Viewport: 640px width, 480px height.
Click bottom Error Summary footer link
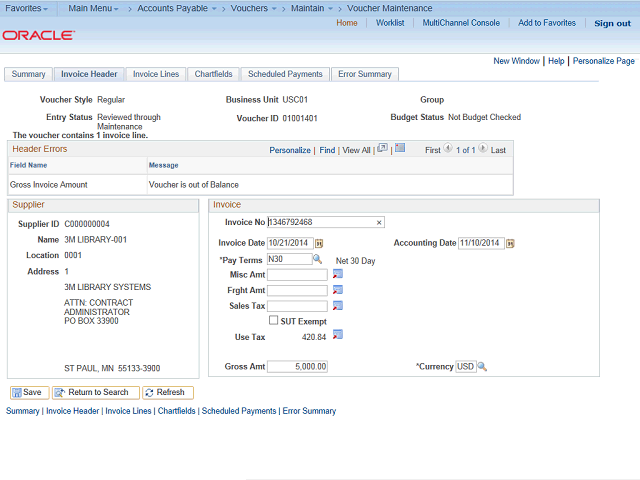coord(309,411)
